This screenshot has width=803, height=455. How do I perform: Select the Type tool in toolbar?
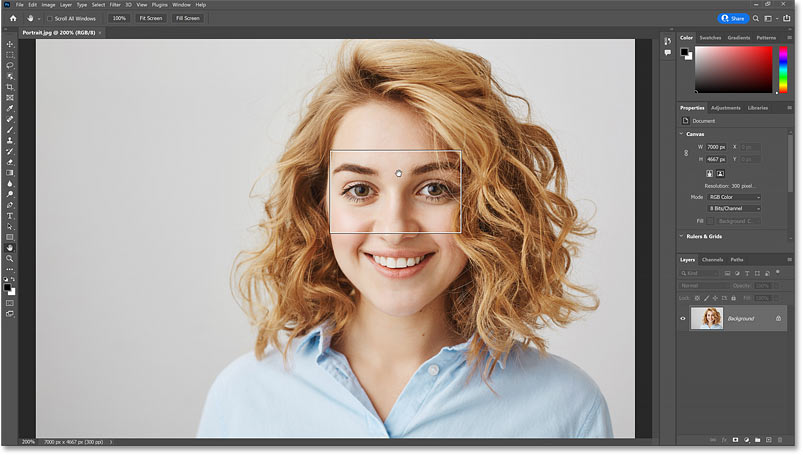[x=10, y=216]
